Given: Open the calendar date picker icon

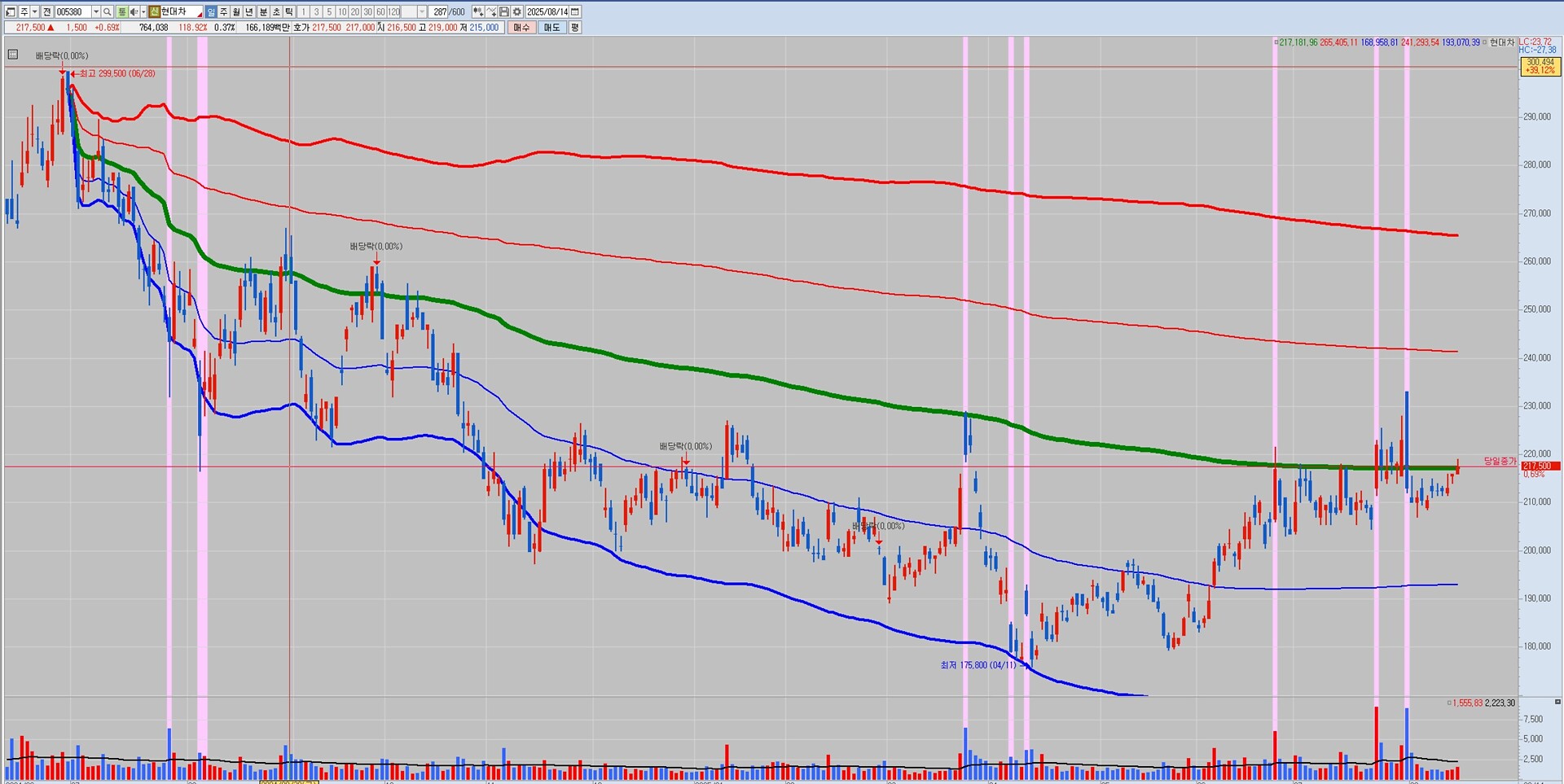Looking at the screenshot, I should [575, 12].
